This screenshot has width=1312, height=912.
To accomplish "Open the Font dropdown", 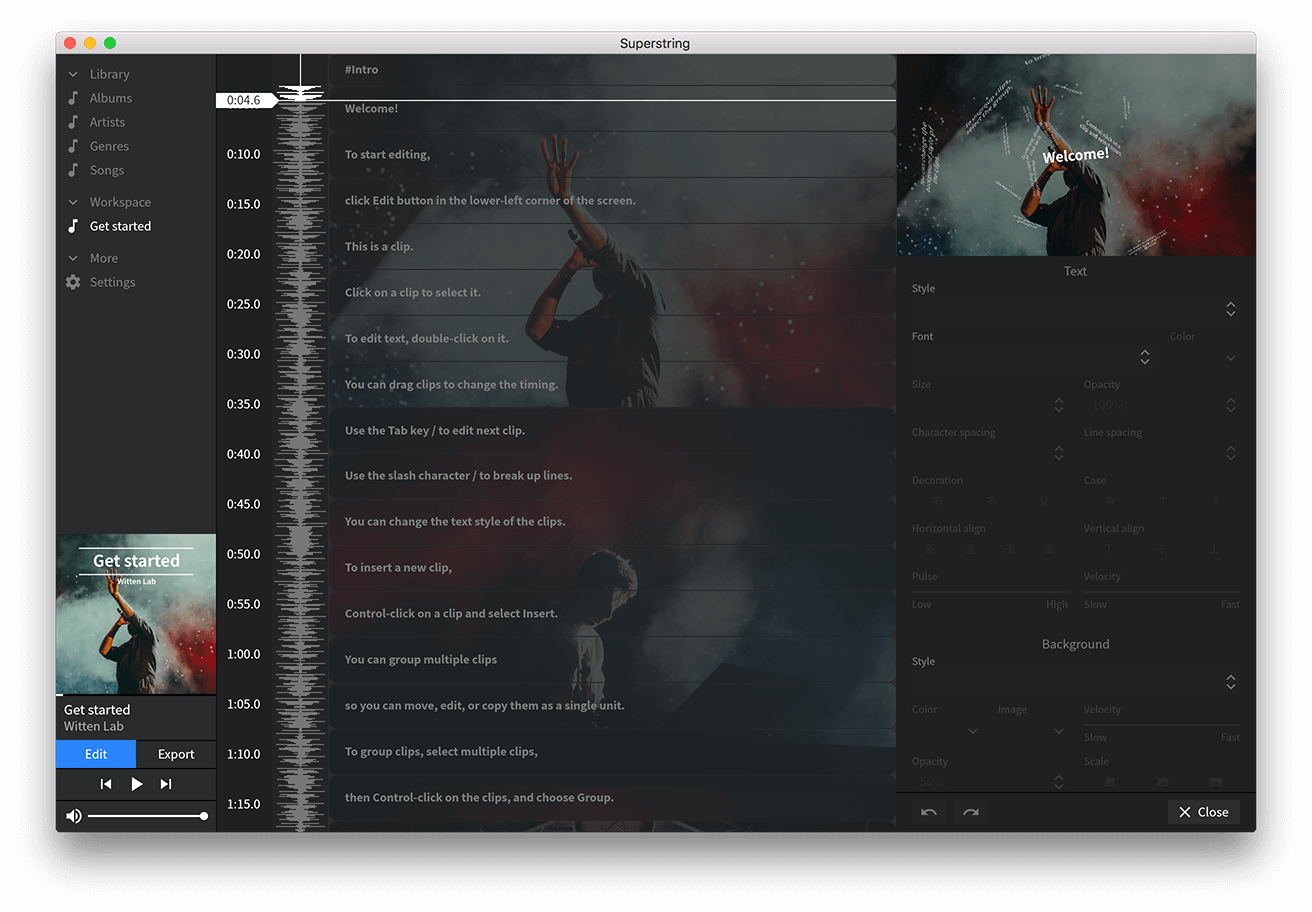I will (x=1032, y=357).
